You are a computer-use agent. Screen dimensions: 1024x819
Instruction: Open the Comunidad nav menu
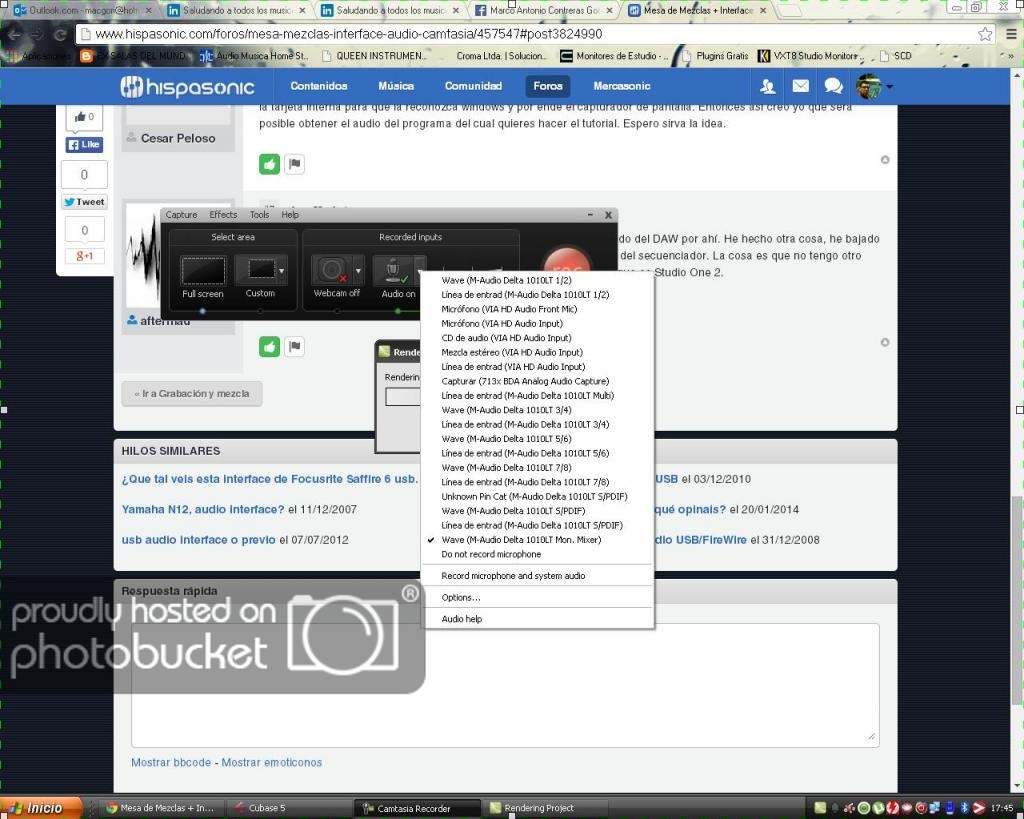click(x=473, y=86)
